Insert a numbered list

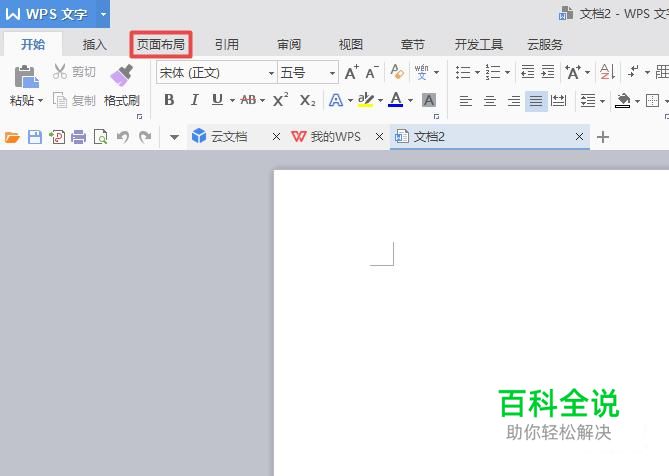[493, 72]
